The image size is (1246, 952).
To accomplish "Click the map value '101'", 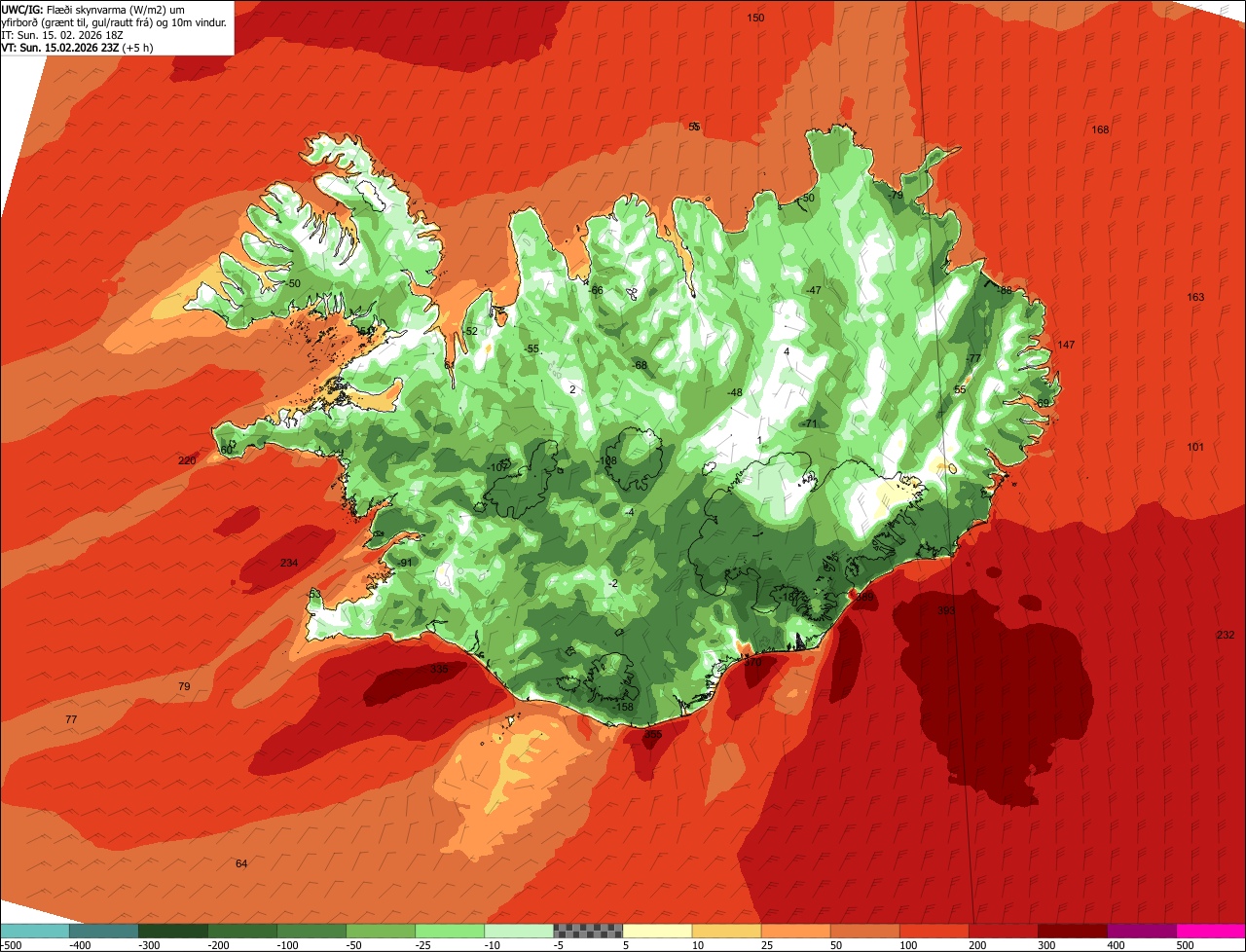I will (x=1195, y=447).
